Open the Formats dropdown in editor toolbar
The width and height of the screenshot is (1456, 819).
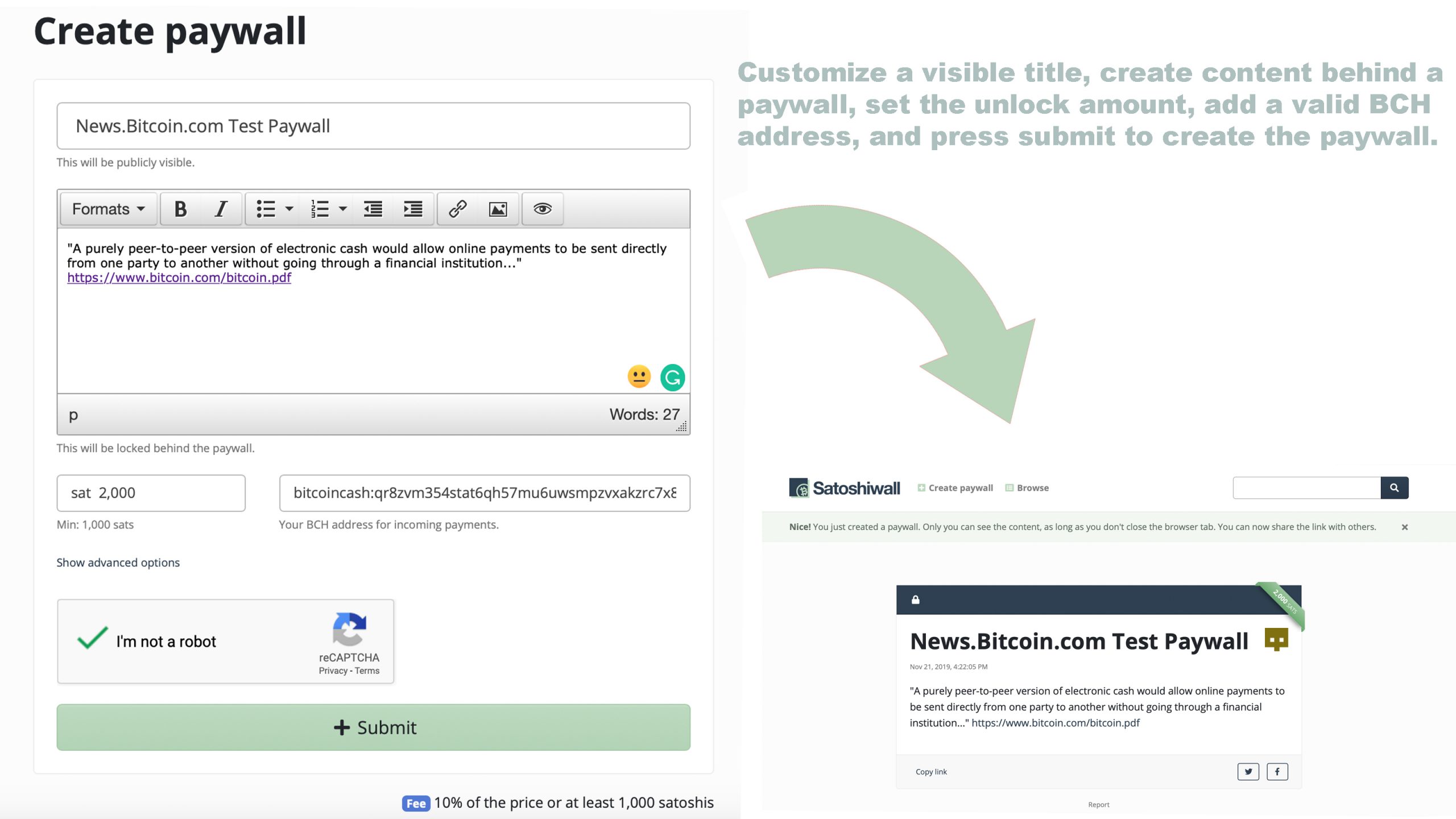(106, 209)
